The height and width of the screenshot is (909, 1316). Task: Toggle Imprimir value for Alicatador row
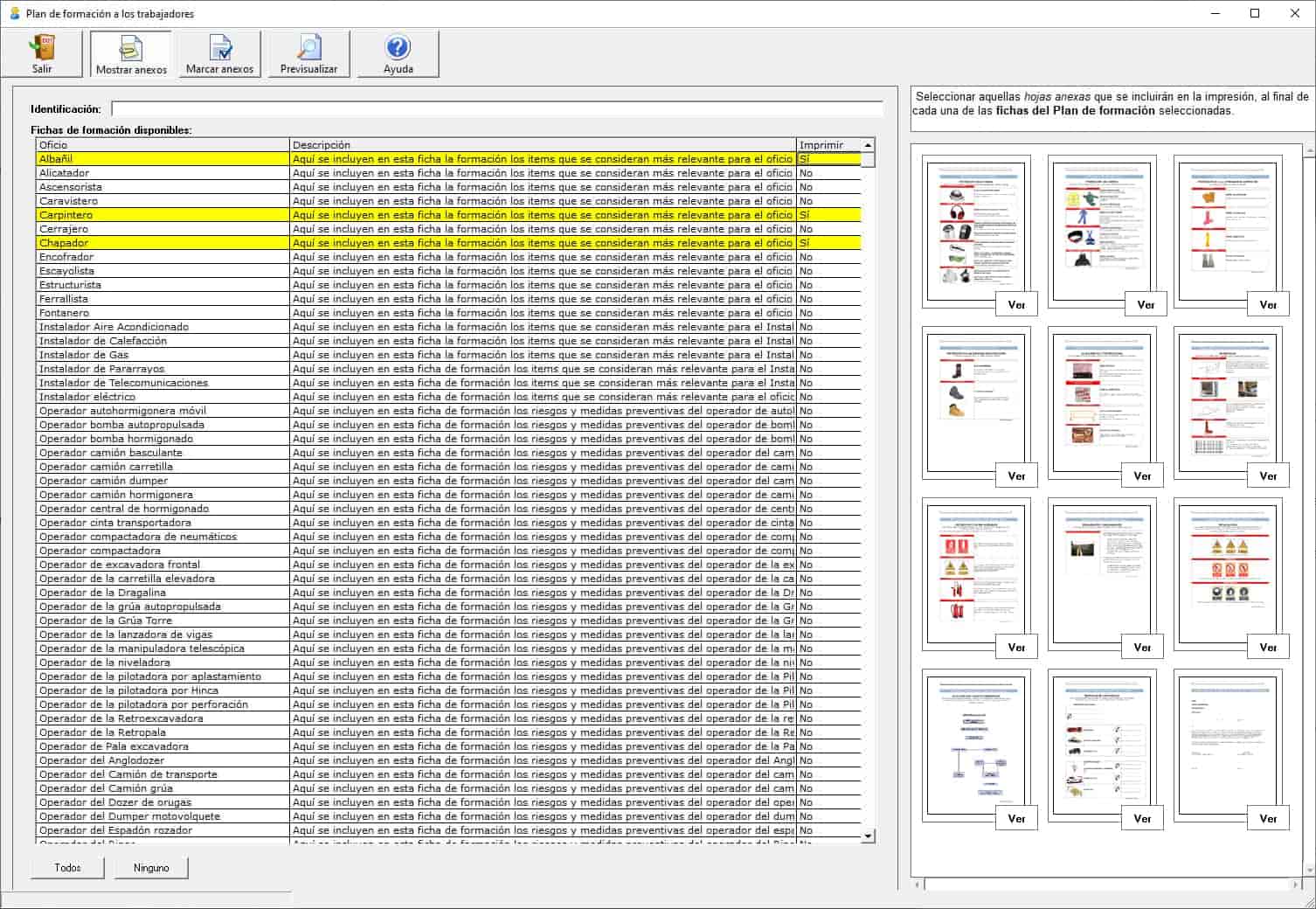[x=828, y=173]
